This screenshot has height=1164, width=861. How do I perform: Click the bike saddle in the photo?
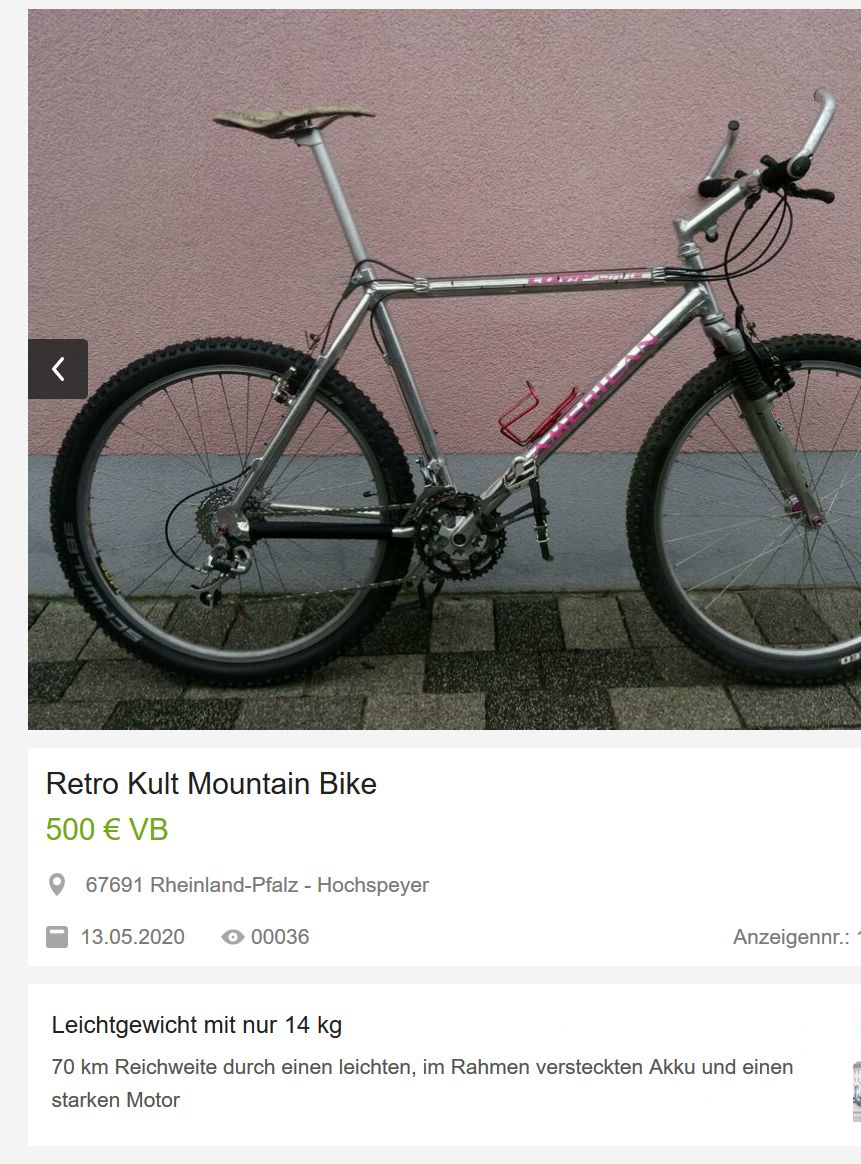(293, 118)
